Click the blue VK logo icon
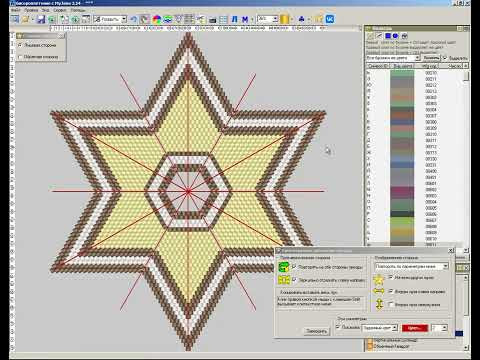The image size is (480, 360). [x=330, y=19]
